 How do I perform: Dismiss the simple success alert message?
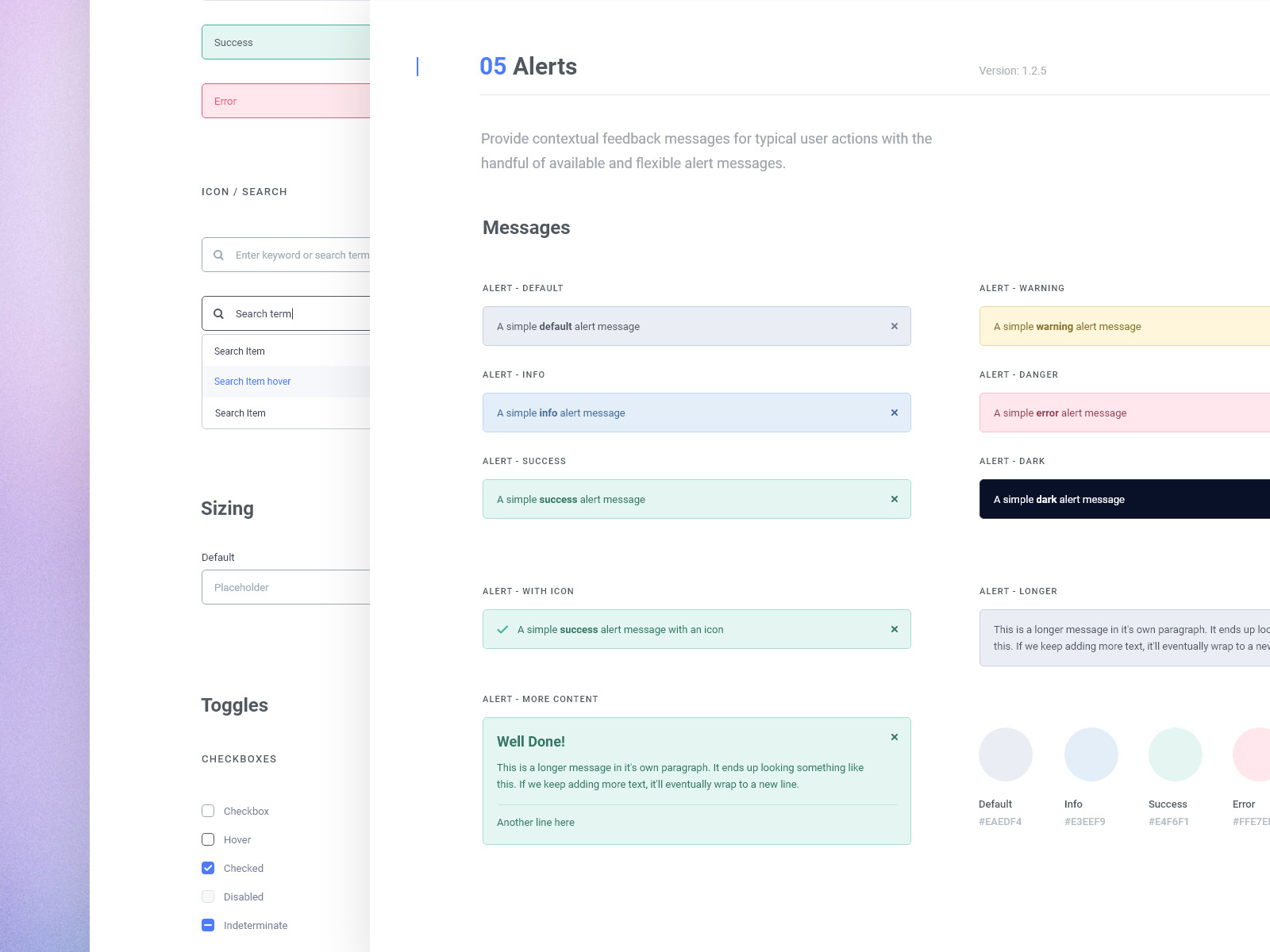(x=895, y=499)
